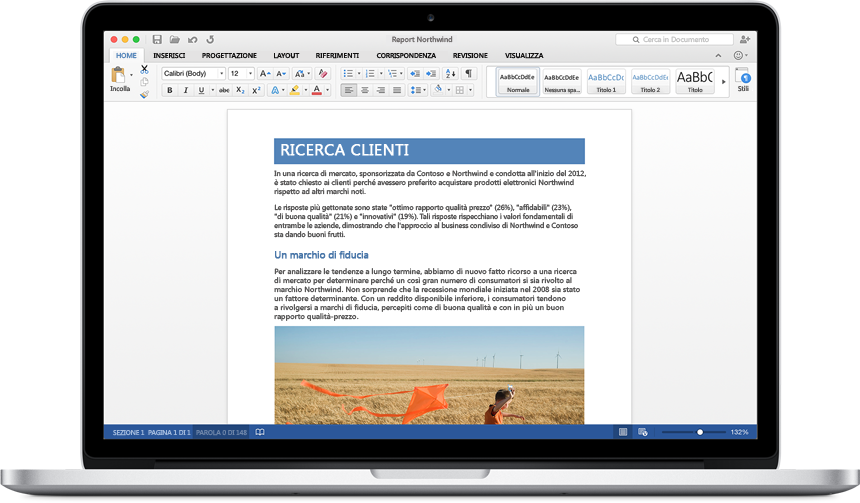Apply red font color

point(316,91)
